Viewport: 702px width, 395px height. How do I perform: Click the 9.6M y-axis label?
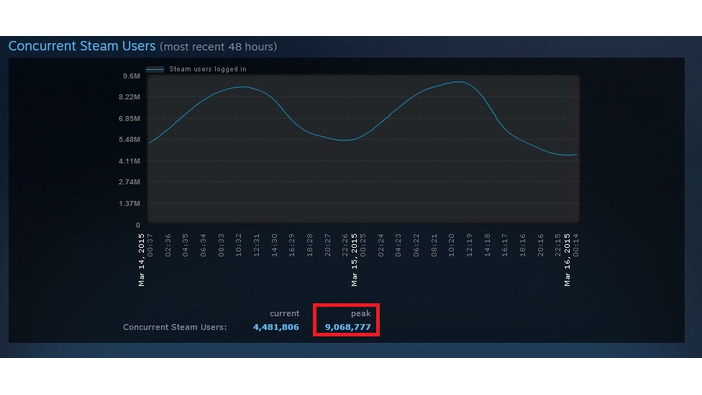[x=132, y=76]
